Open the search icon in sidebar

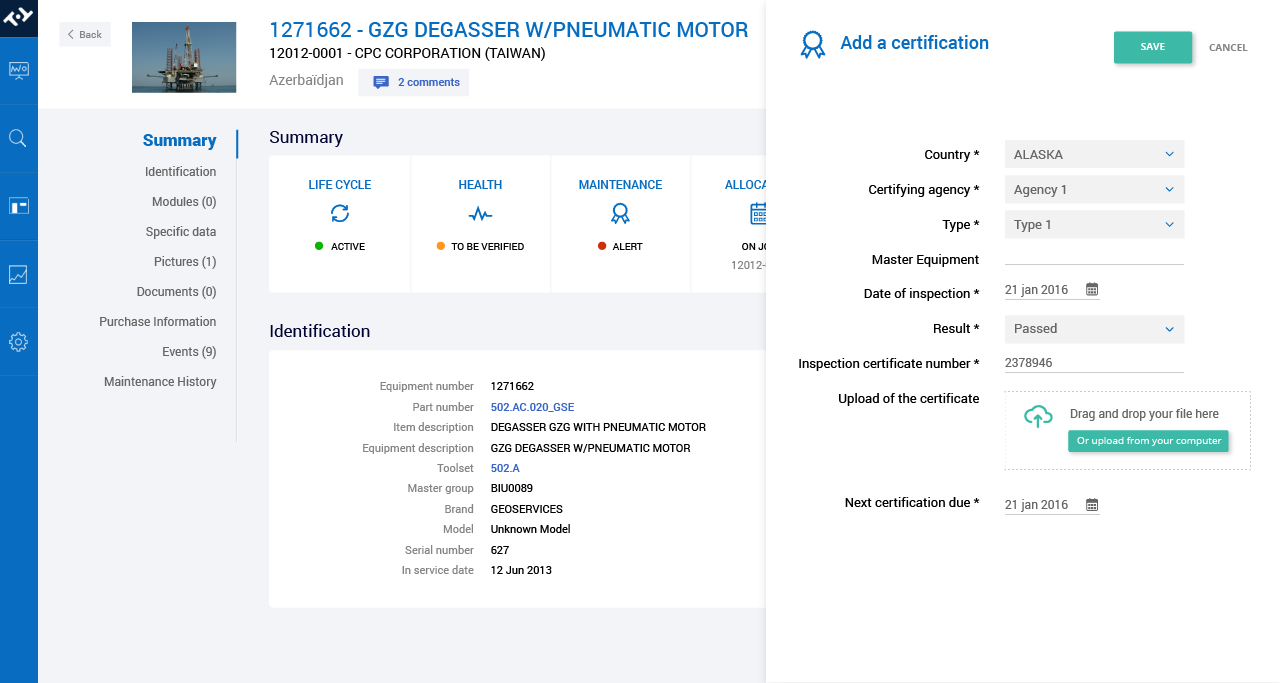(18, 138)
